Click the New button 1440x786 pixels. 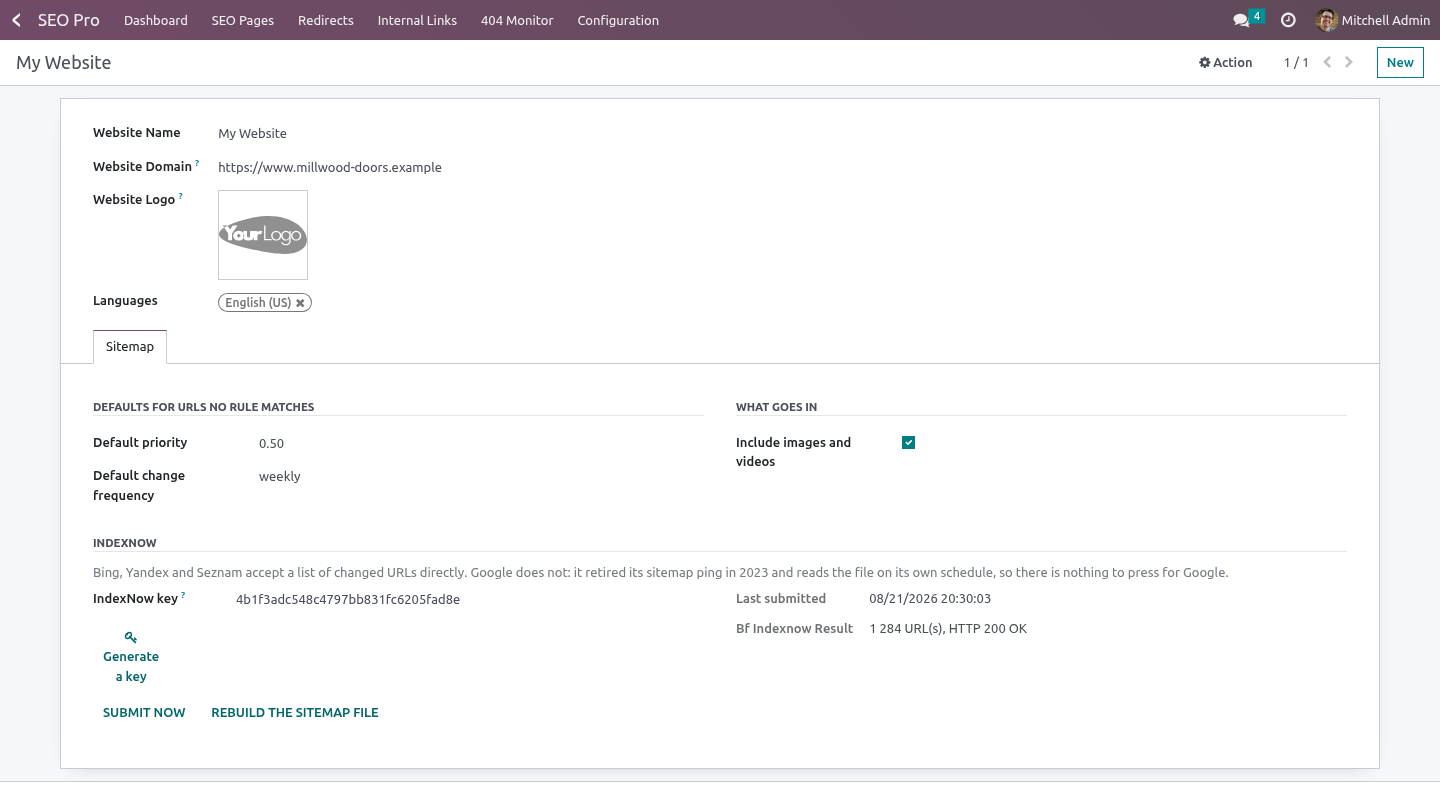pos(1400,62)
